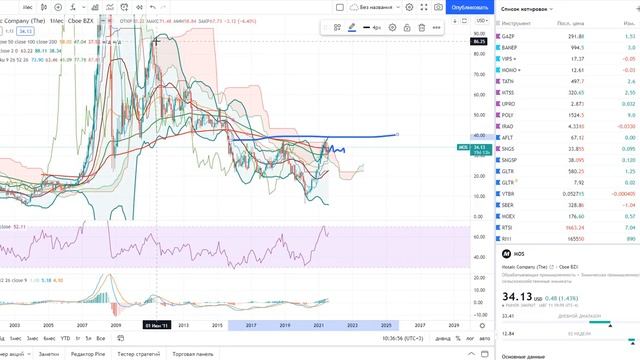Maximize the bottom panel
Screen dimensions: 640x360
[x=485, y=354]
